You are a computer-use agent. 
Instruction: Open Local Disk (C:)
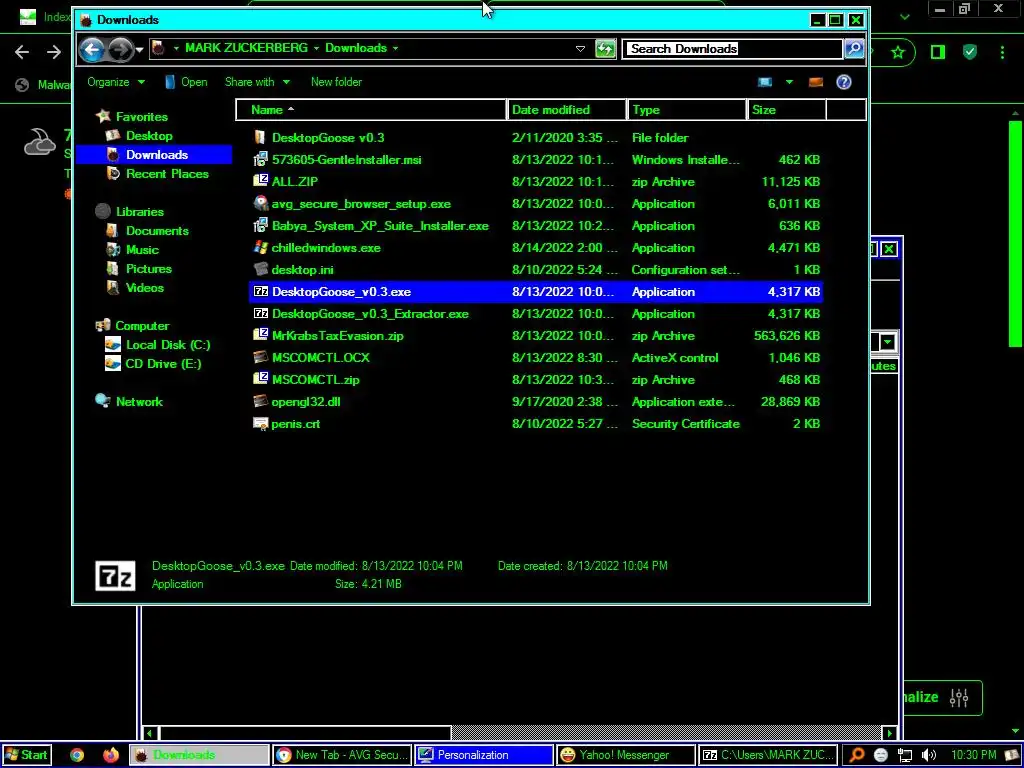coord(167,345)
